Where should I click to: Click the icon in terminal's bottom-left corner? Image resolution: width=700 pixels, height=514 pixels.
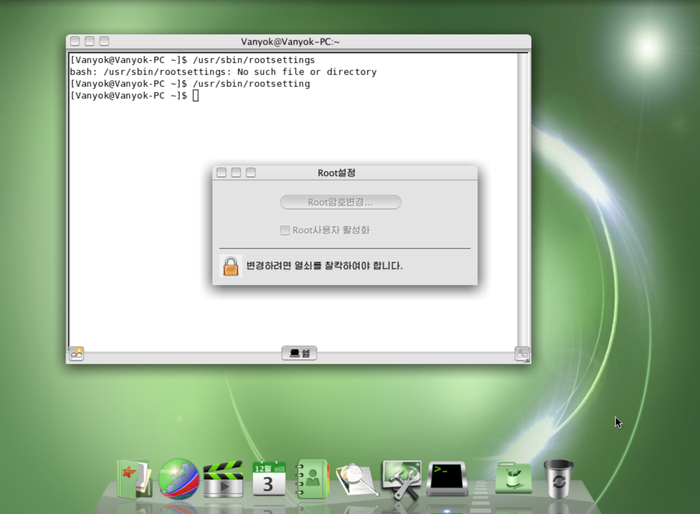pos(75,353)
